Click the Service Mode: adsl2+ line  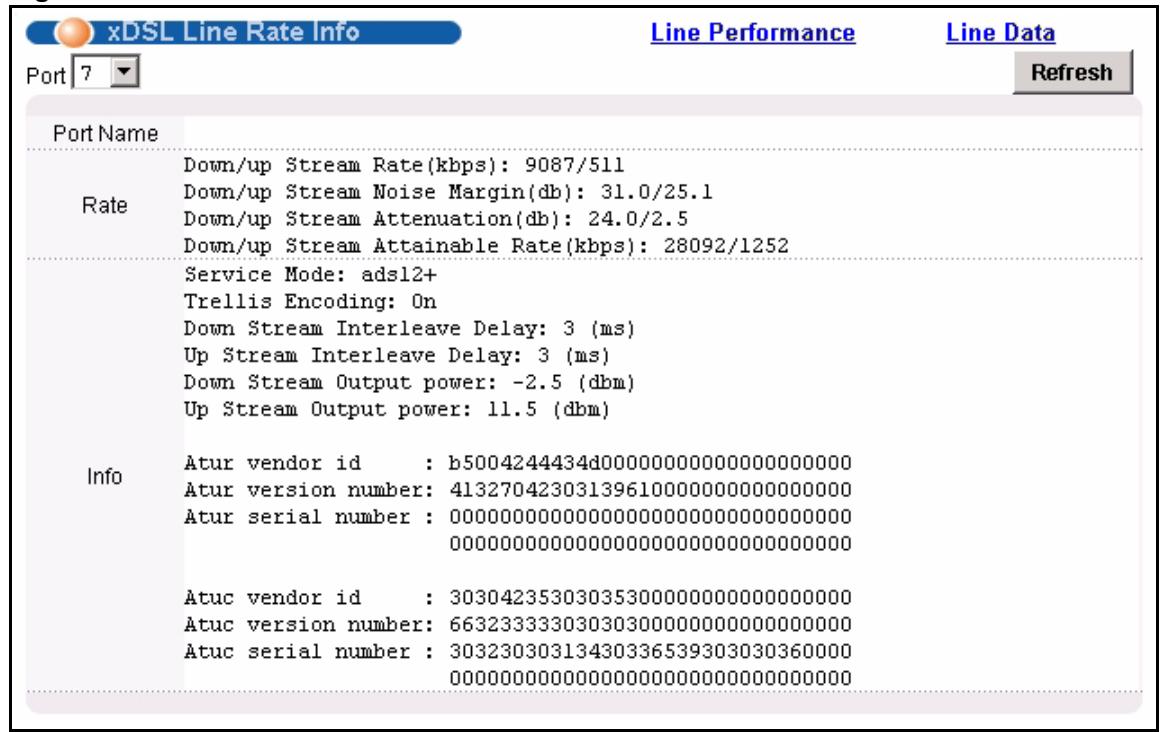[x=311, y=275]
